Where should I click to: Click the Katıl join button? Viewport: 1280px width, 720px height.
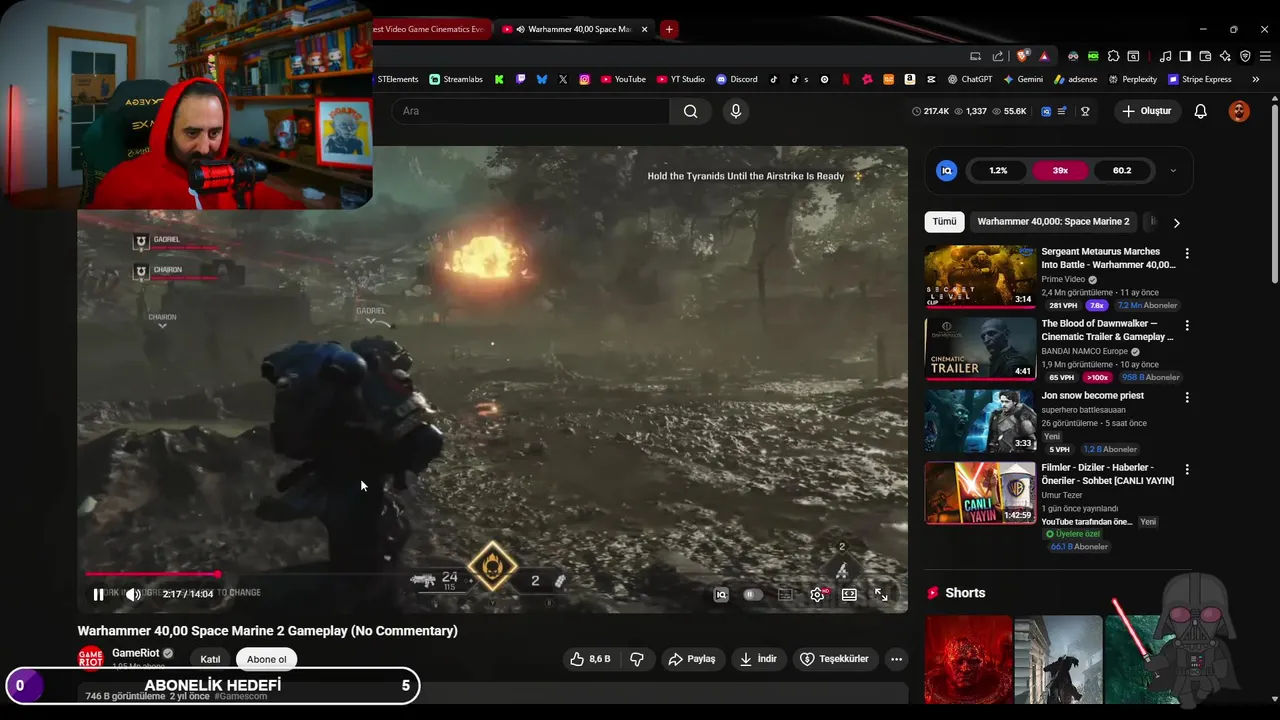coord(210,659)
